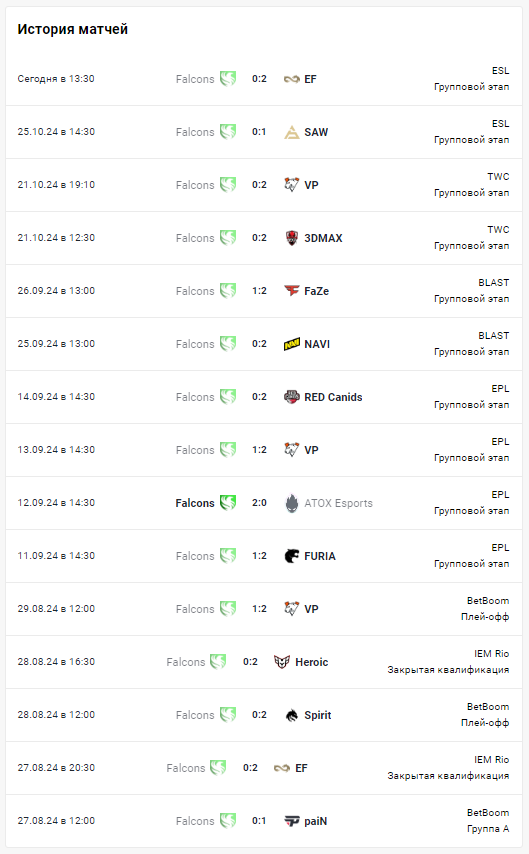Click the Spirit dragon logo

[x=291, y=715]
